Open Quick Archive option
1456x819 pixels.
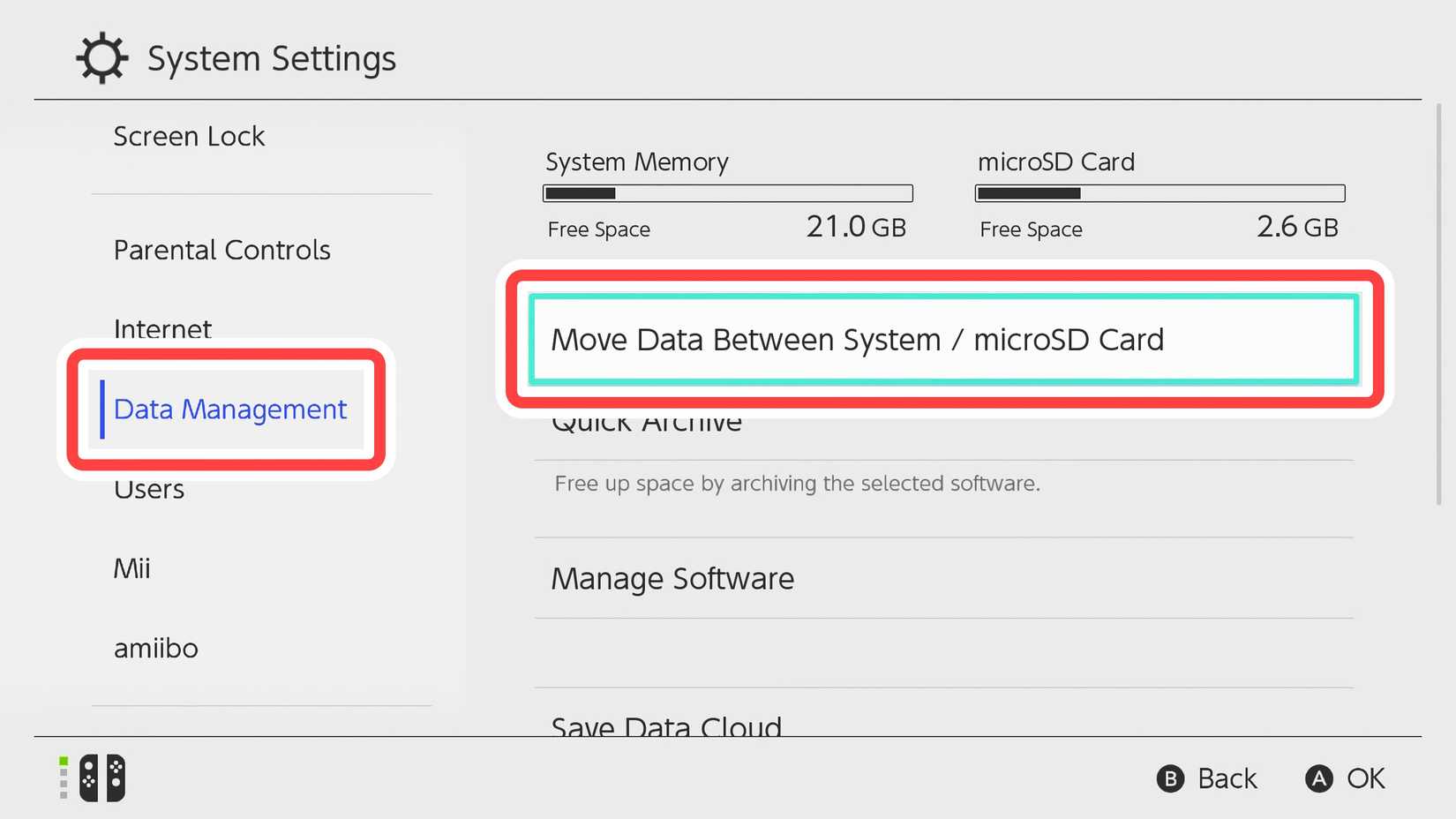coord(647,424)
